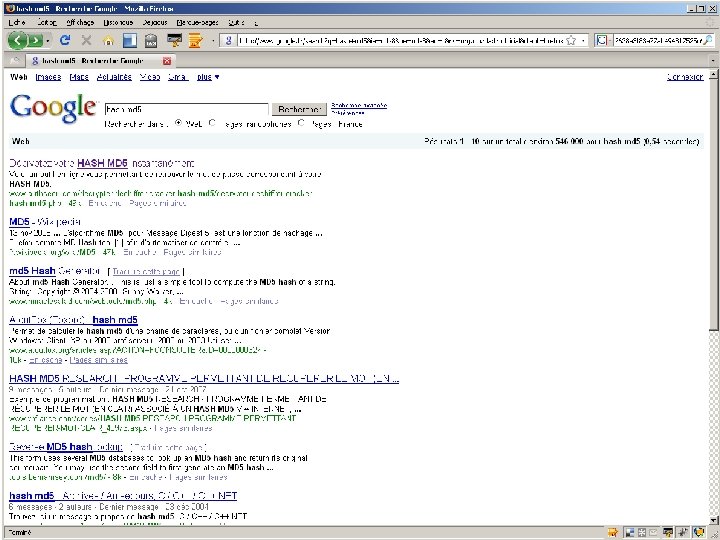Close the 'hash md5 - Recherche Google' tab

point(167,61)
